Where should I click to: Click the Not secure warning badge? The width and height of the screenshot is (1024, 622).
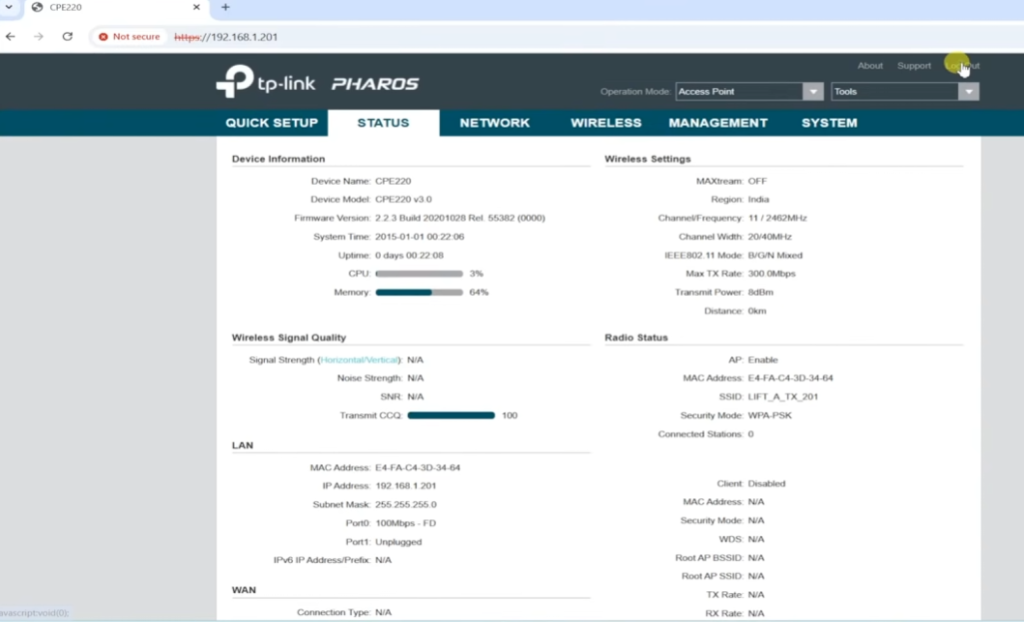[x=129, y=37]
